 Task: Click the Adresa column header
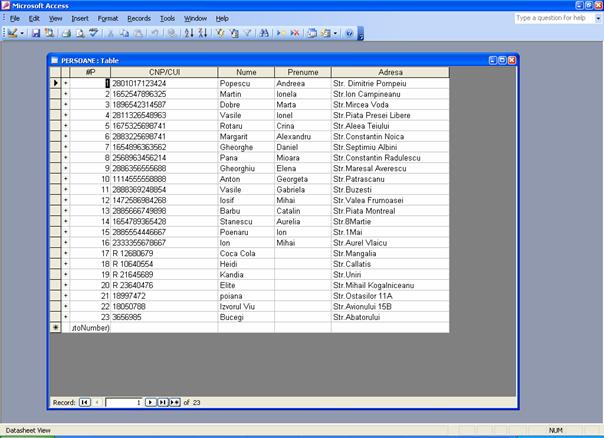coord(390,72)
